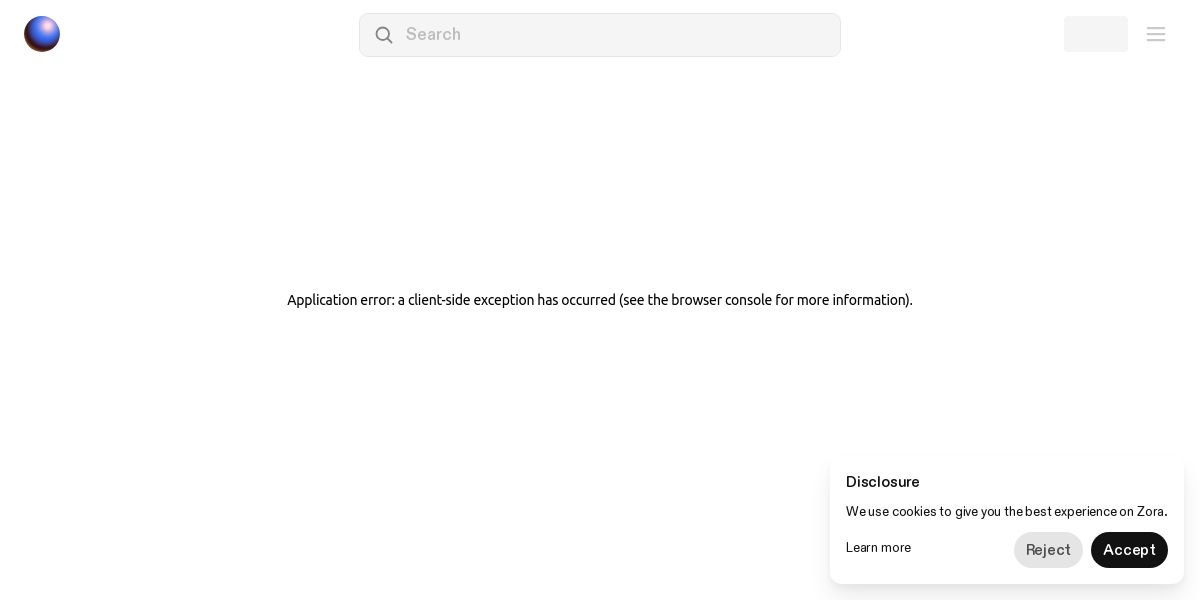1200x600 pixels.
Task: Accept cookies in the Disclosure banner
Action: pos(1129,550)
